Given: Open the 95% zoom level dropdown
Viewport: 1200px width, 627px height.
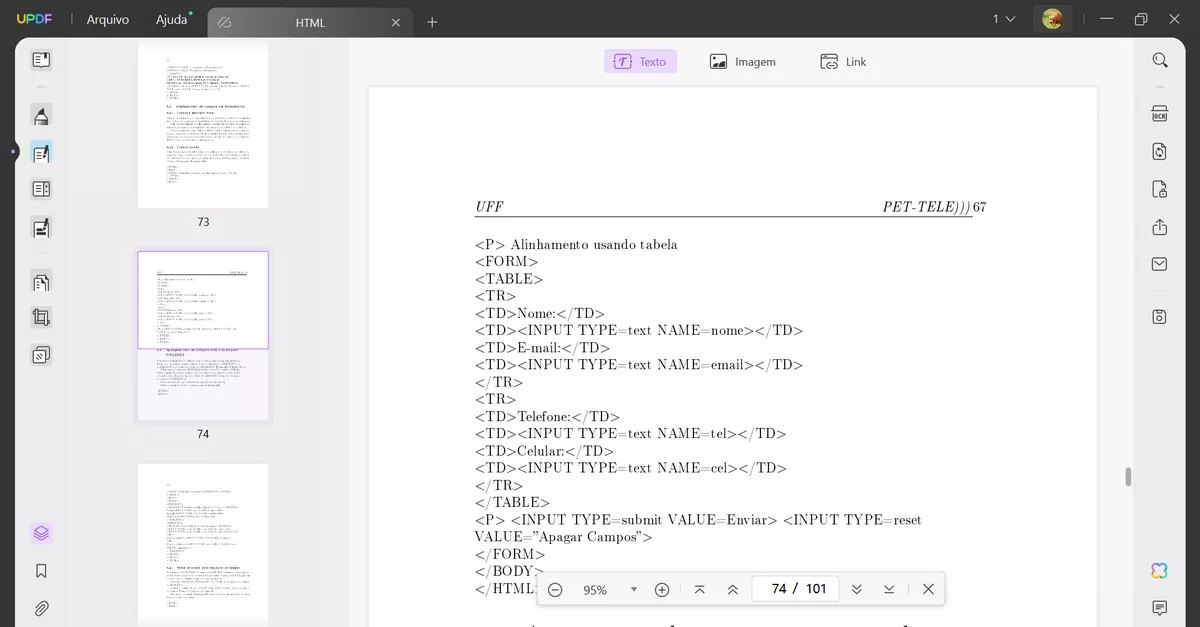Looking at the screenshot, I should [x=633, y=589].
